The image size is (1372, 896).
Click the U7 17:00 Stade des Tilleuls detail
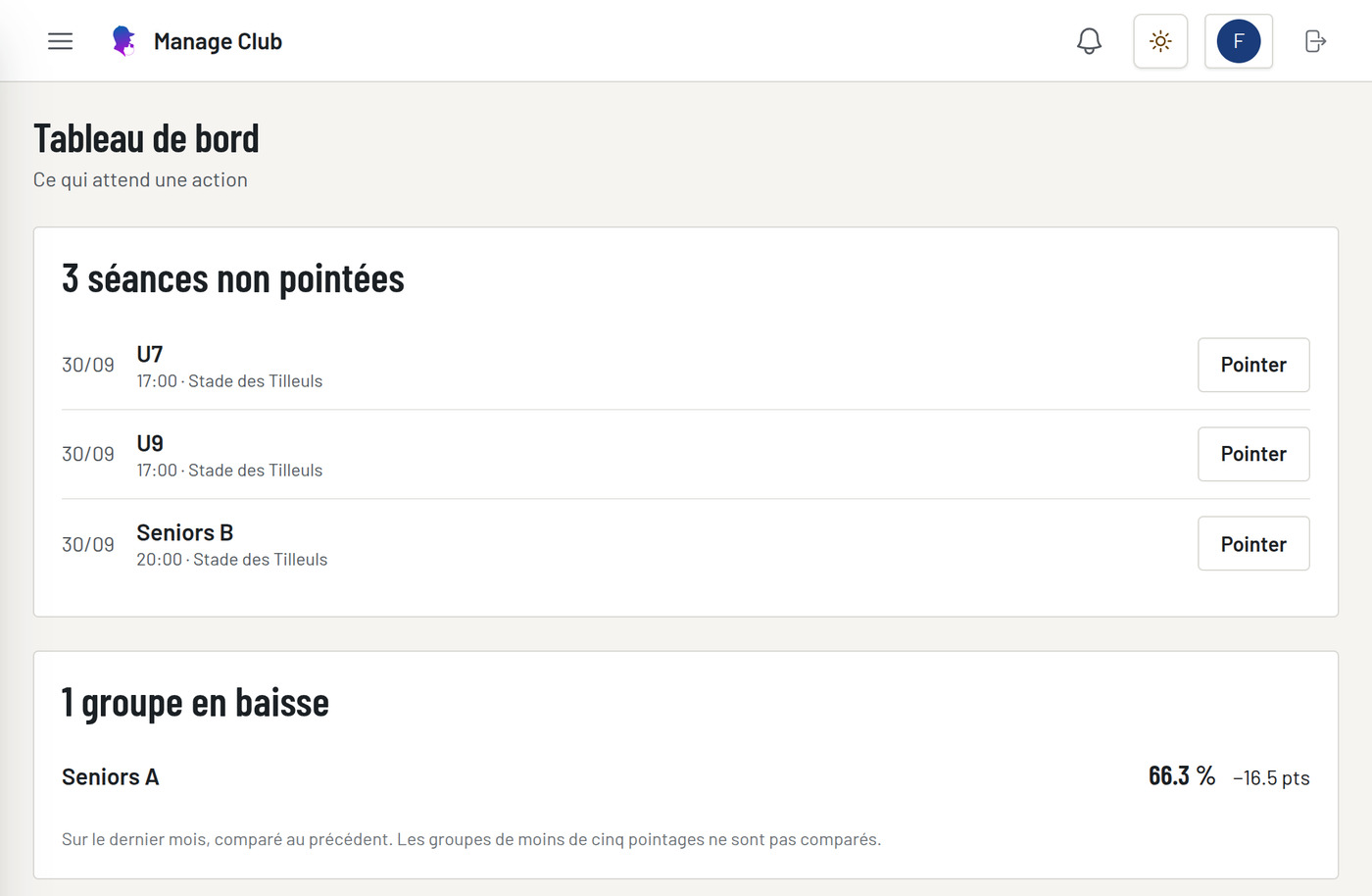(229, 380)
